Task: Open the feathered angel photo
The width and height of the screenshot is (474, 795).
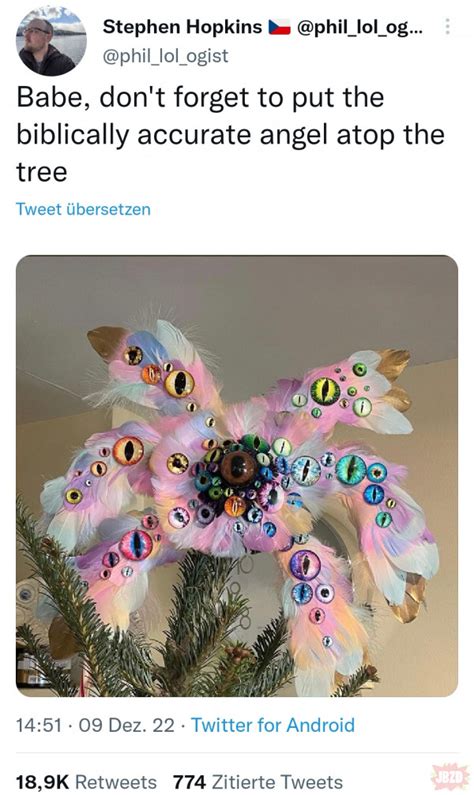Action: pos(237,476)
